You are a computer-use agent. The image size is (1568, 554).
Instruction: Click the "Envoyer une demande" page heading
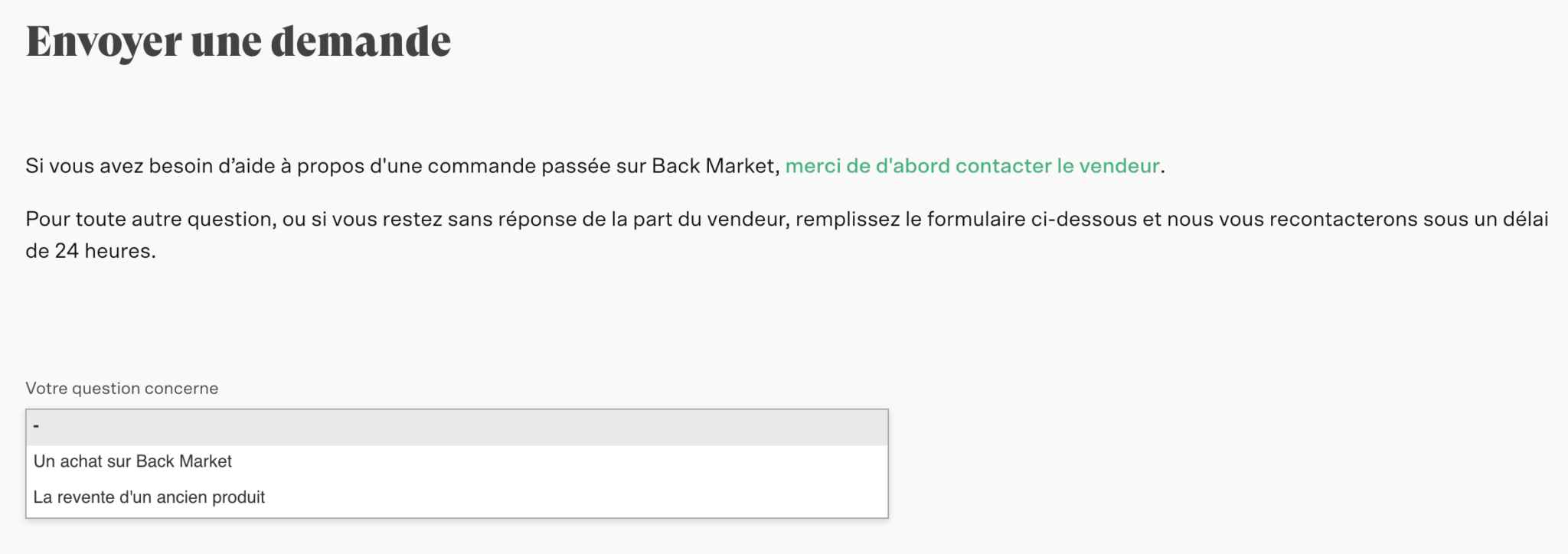pyautogui.click(x=238, y=41)
